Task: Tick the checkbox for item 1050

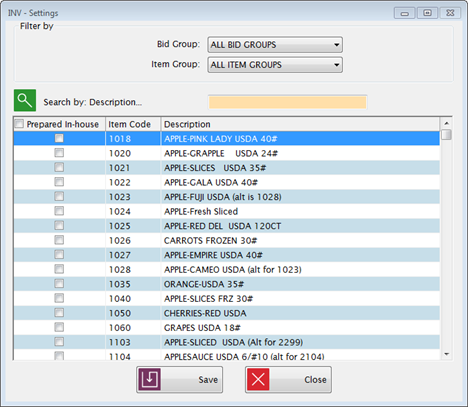Action: click(59, 313)
